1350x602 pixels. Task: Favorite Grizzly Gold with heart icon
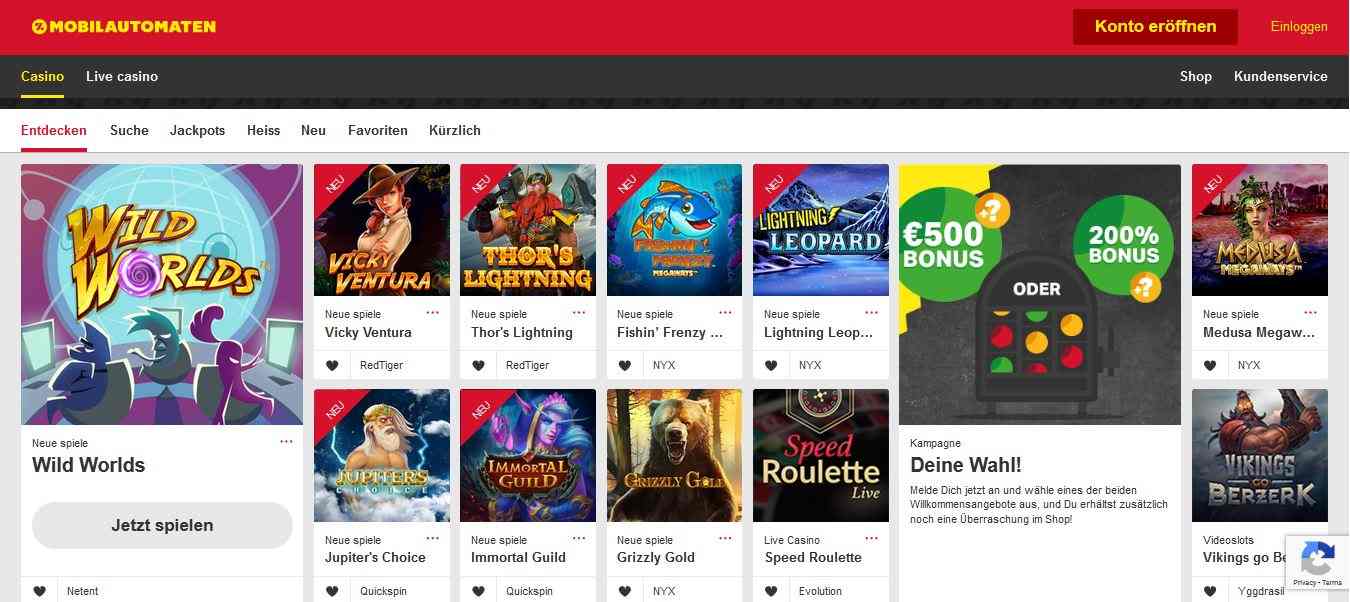coord(624,591)
